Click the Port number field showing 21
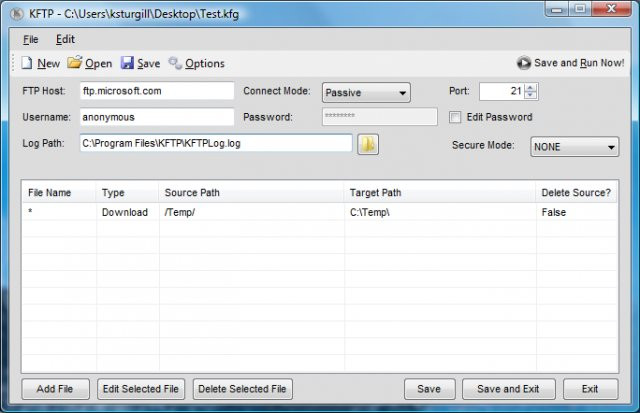 tap(502, 91)
